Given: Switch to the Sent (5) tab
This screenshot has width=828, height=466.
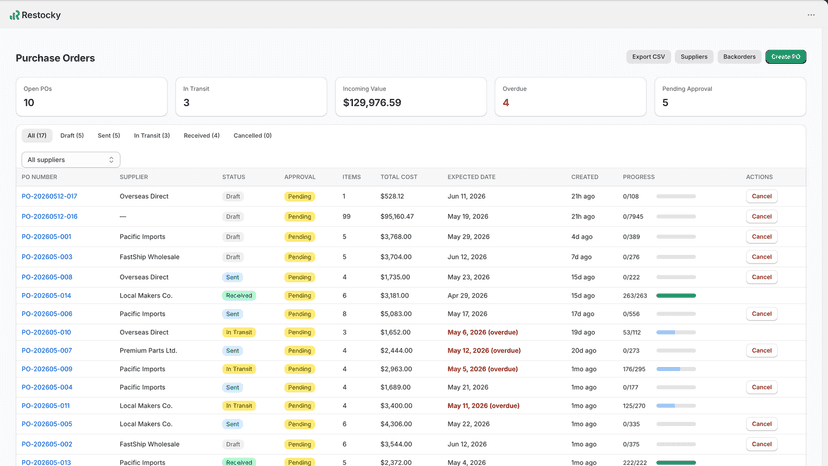Looking at the screenshot, I should pos(109,136).
